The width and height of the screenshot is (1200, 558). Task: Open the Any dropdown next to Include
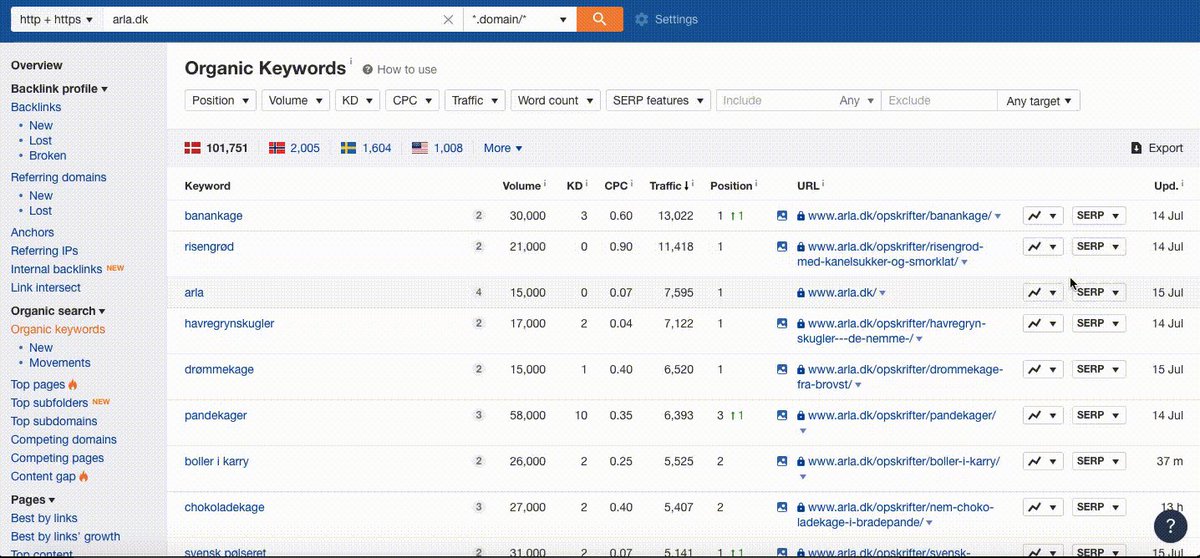point(857,100)
